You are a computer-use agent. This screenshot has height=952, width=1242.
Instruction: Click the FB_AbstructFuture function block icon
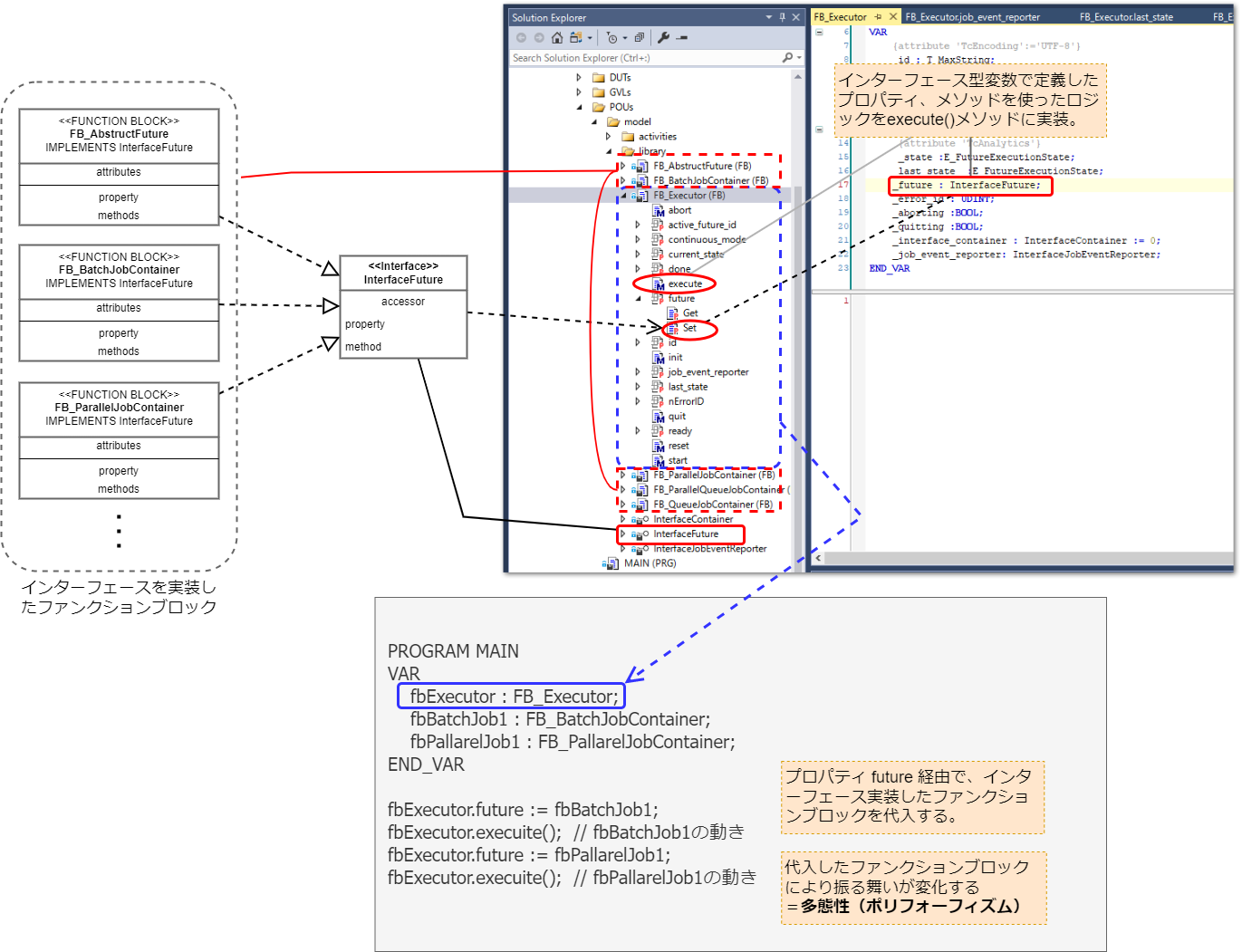640,167
